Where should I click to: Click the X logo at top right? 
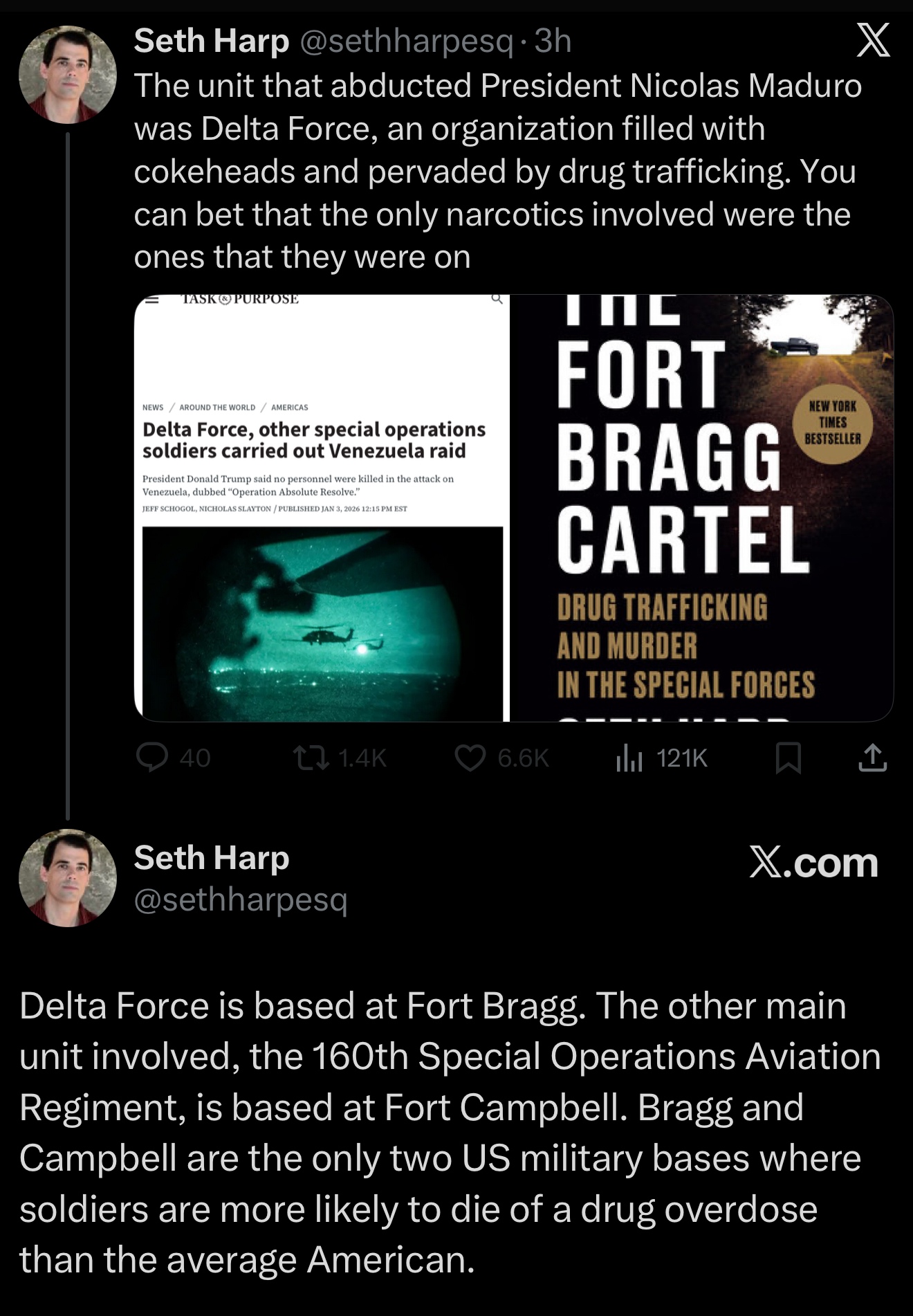pyautogui.click(x=873, y=41)
